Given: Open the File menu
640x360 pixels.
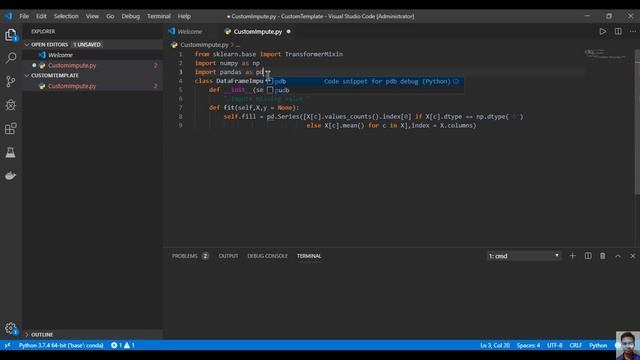Looking at the screenshot, I should point(24,16).
